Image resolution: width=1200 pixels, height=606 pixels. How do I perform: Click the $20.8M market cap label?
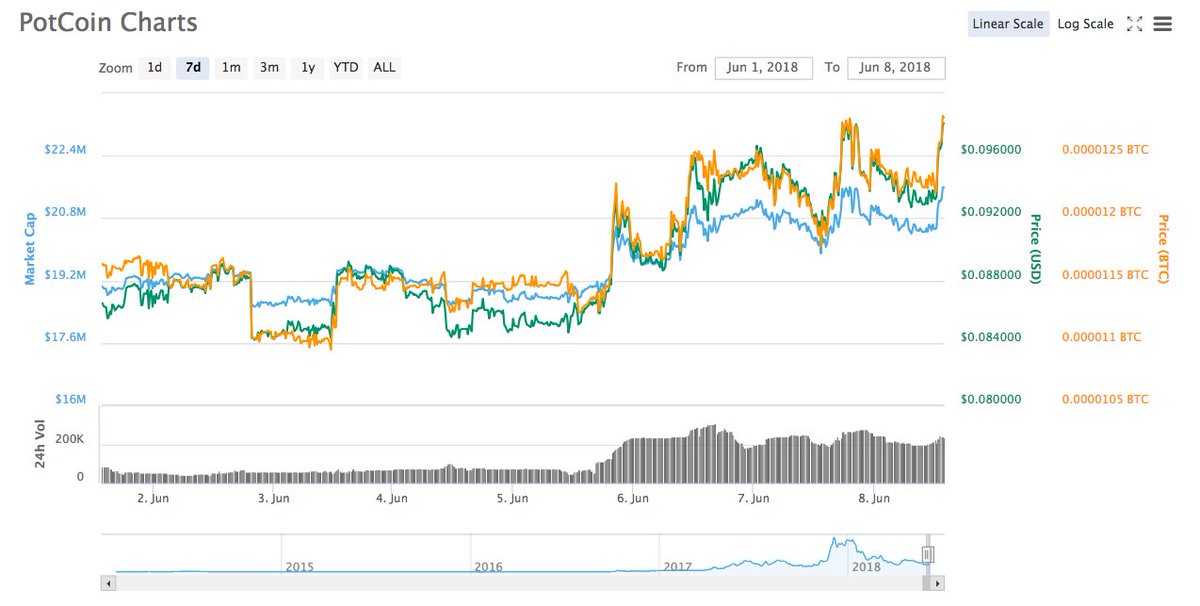click(65, 212)
